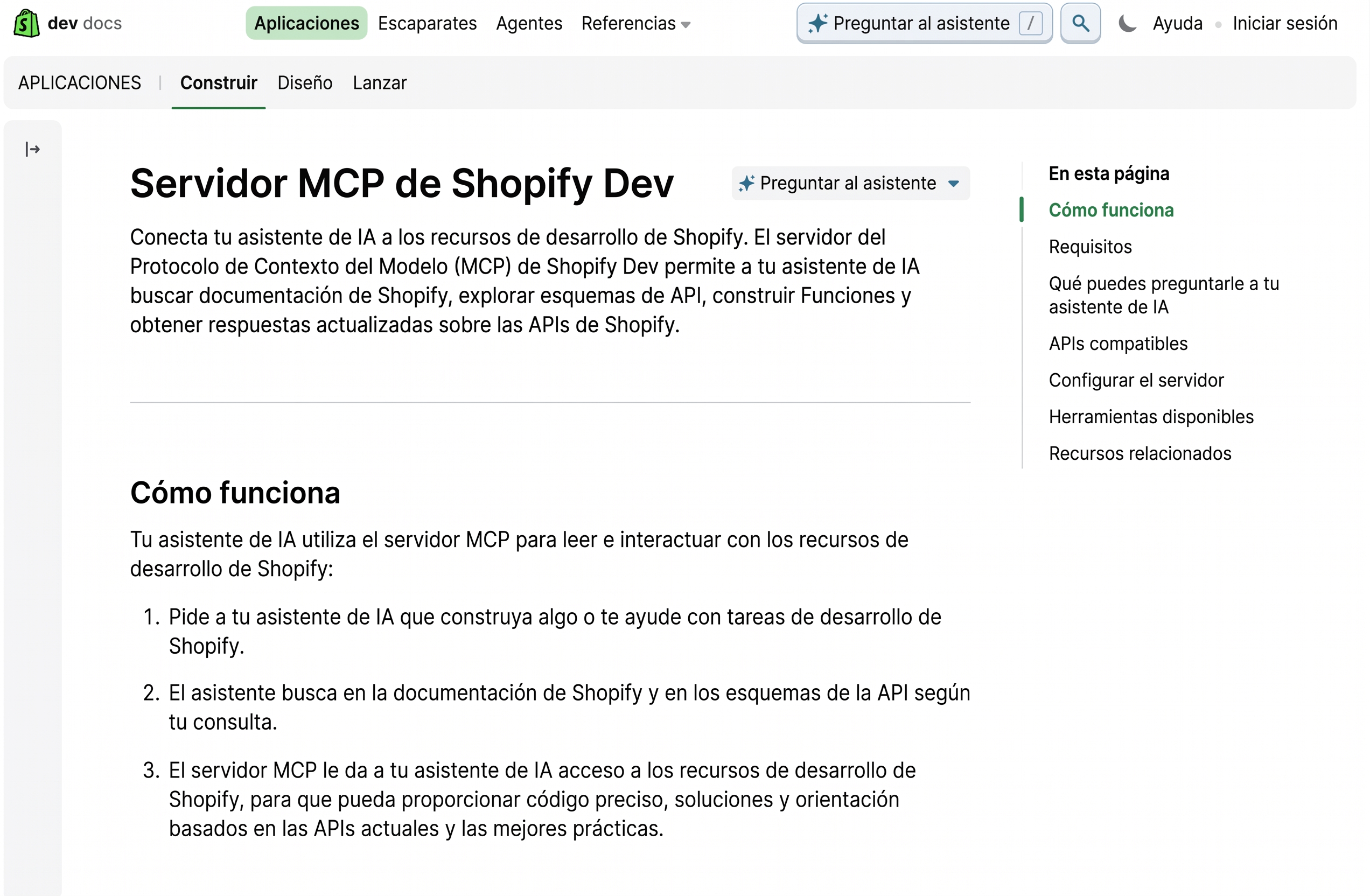Click list item starting 'El servidor MCP le da'

coord(542,799)
